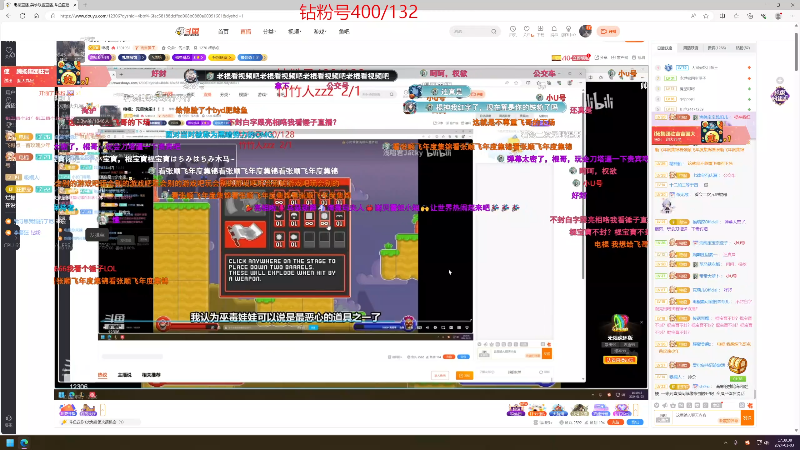This screenshot has width=800, height=450.
Task: Open the Douyu logo homepage link
Action: [187, 31]
